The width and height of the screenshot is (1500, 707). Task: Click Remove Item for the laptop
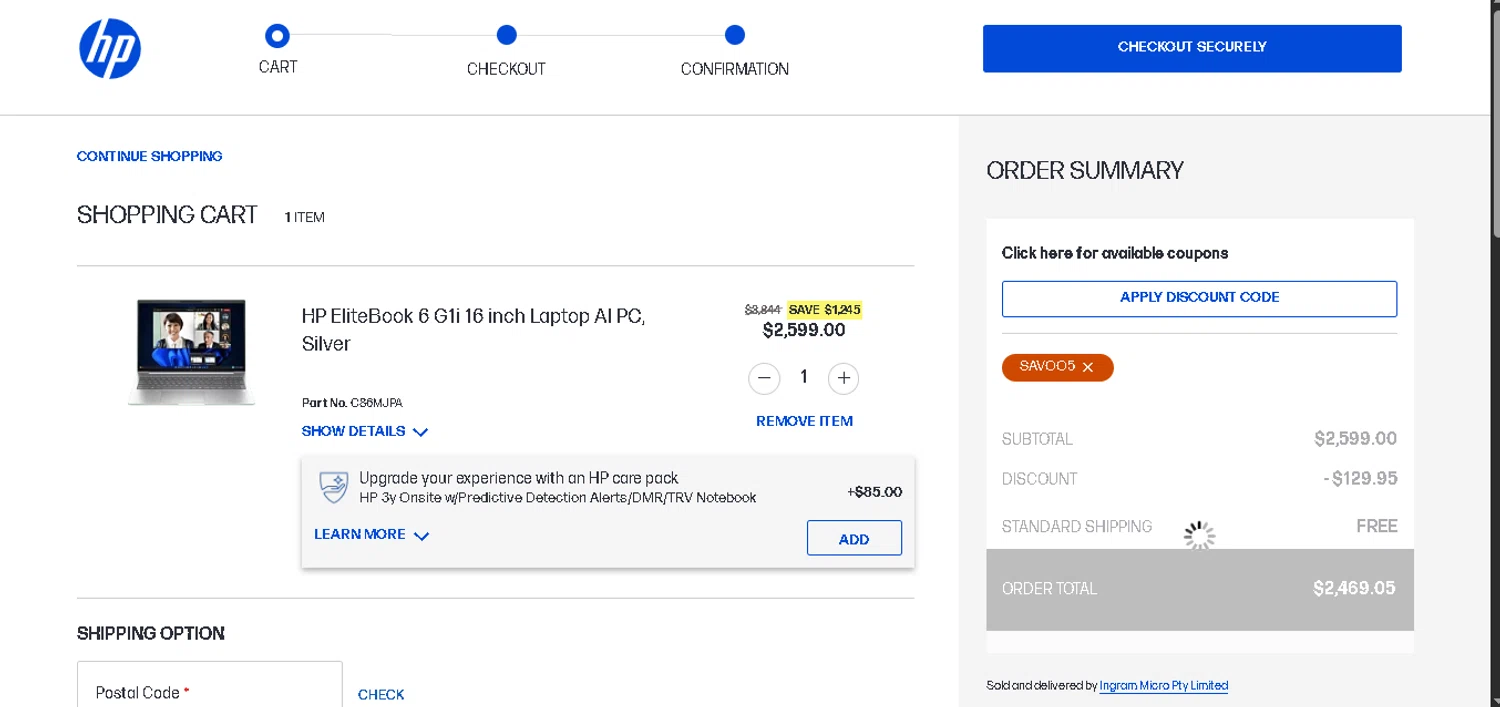(804, 421)
